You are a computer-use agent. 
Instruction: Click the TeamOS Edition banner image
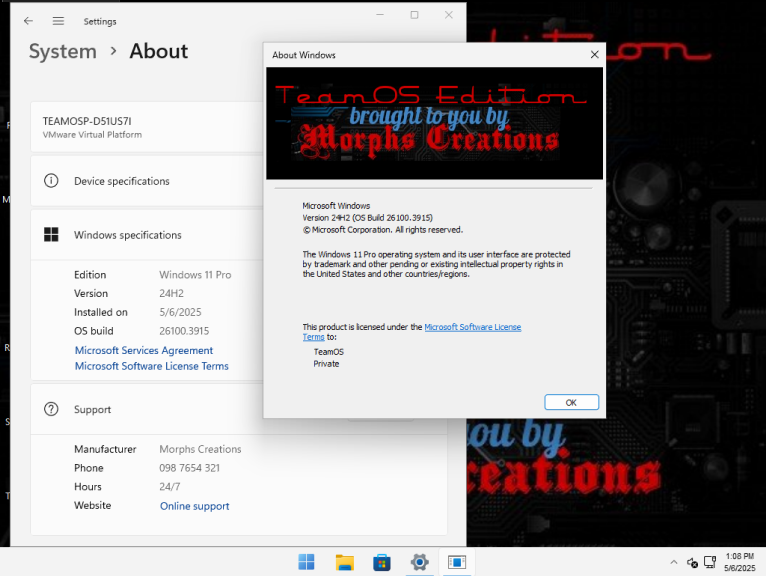[x=434, y=123]
